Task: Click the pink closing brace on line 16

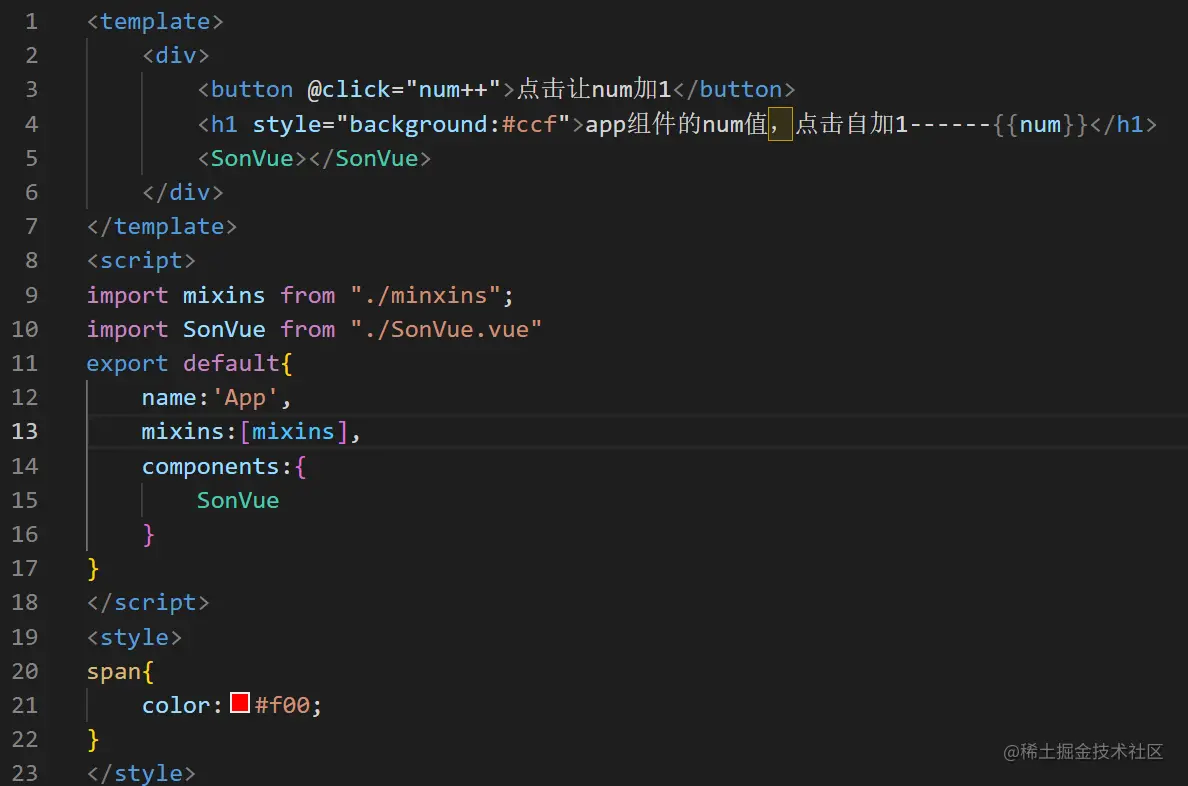Action: [148, 534]
